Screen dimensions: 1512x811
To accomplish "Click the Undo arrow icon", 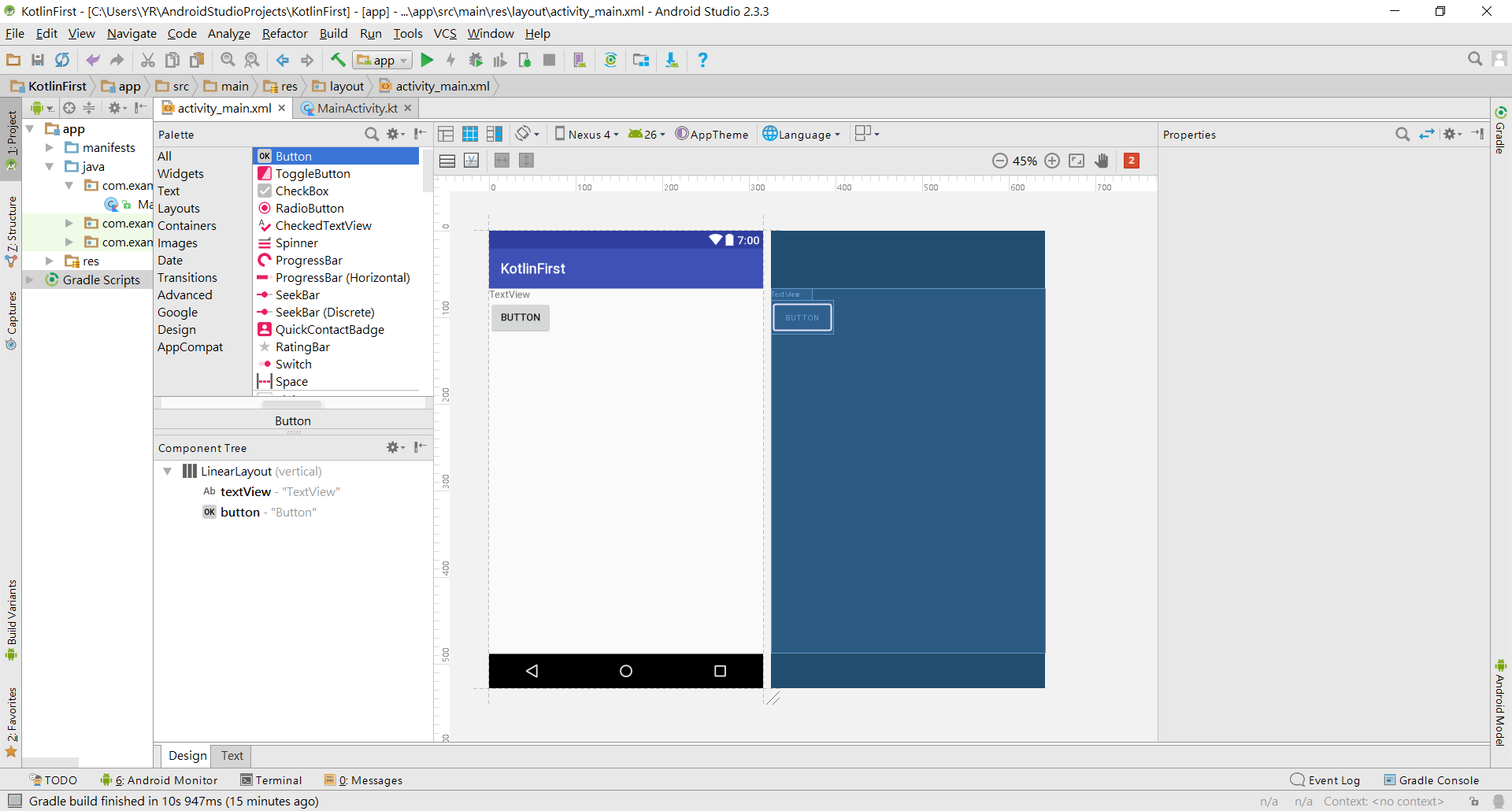I will coord(92,60).
